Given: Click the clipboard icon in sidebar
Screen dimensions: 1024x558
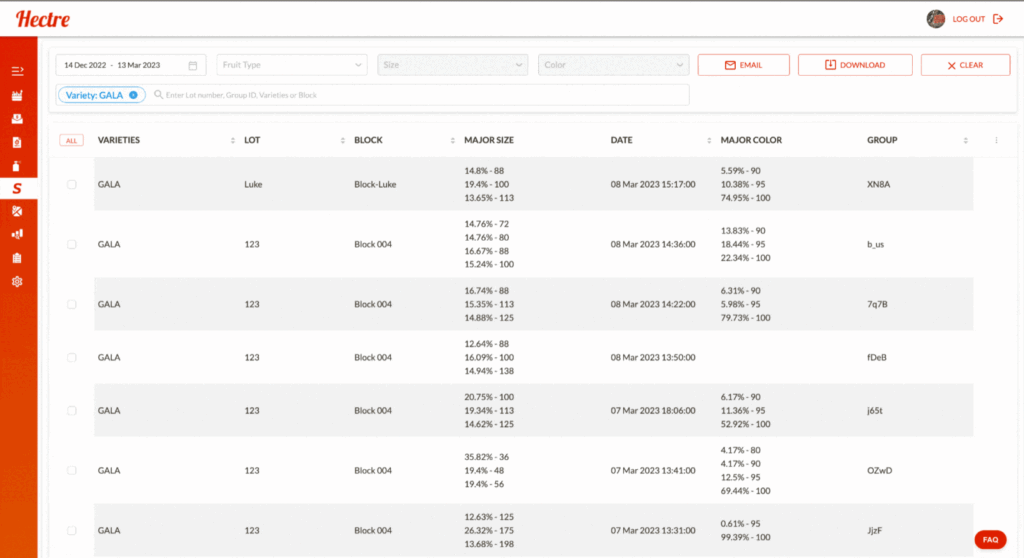Looking at the screenshot, I should pyautogui.click(x=17, y=258).
